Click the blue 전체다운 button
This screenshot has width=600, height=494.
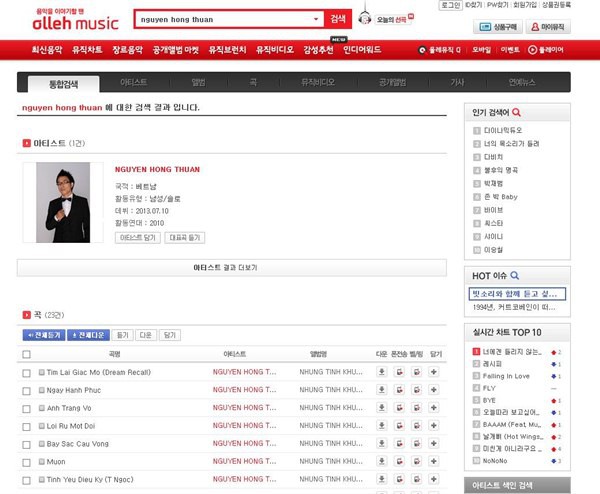click(x=88, y=335)
